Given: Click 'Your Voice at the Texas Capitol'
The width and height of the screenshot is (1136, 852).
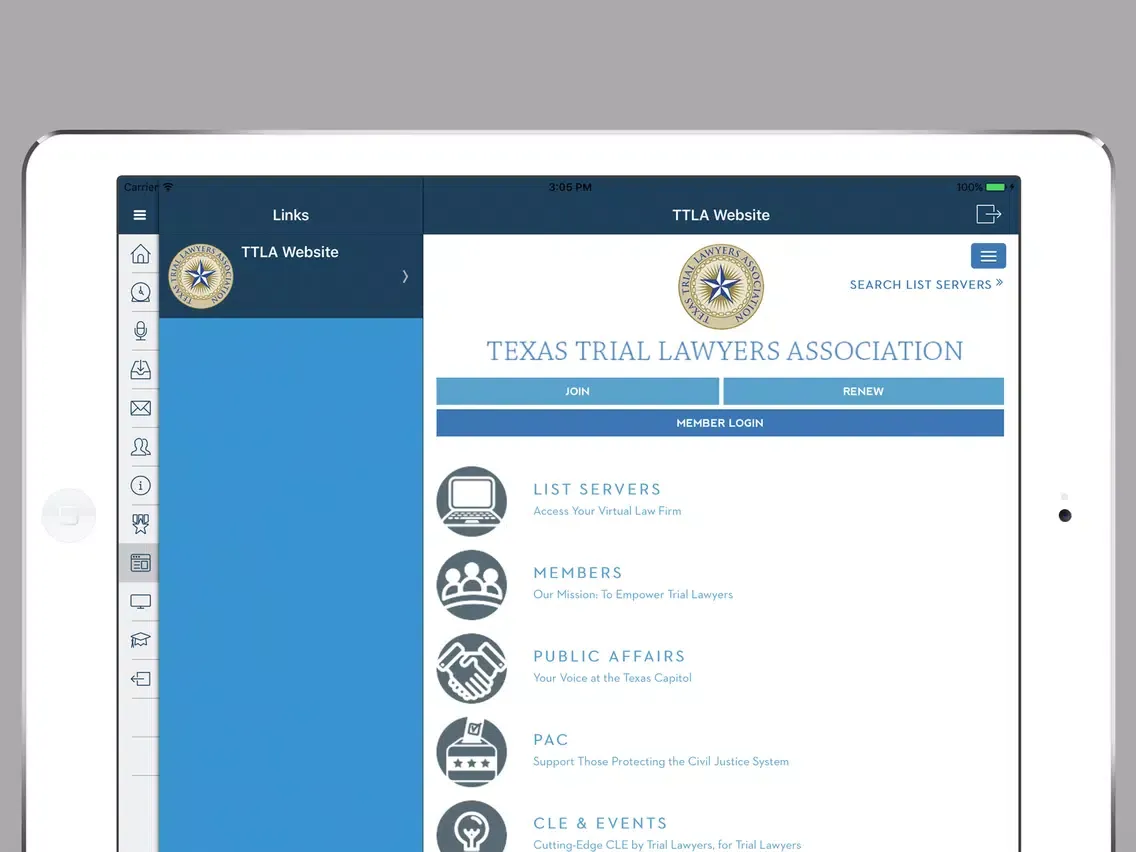Looking at the screenshot, I should click(612, 677).
